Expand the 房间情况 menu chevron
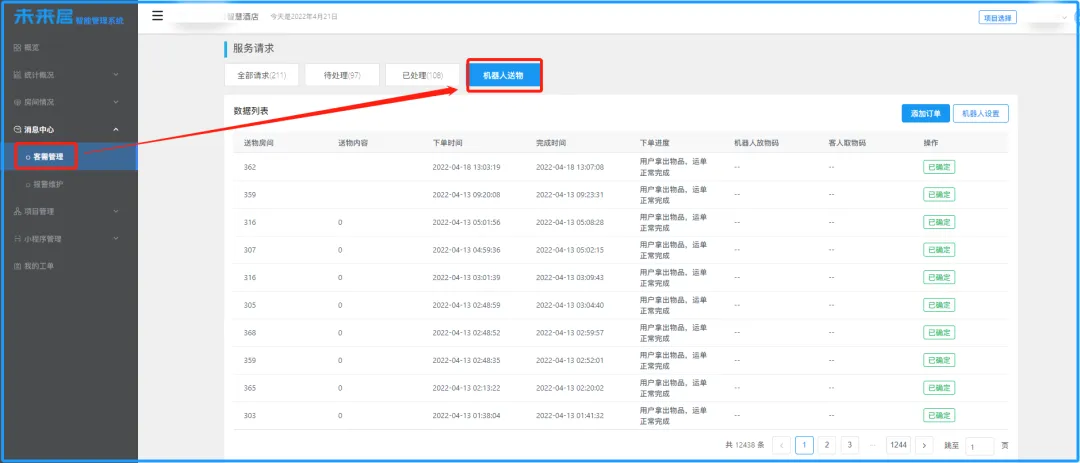Image resolution: width=1080 pixels, height=463 pixels. (116, 101)
